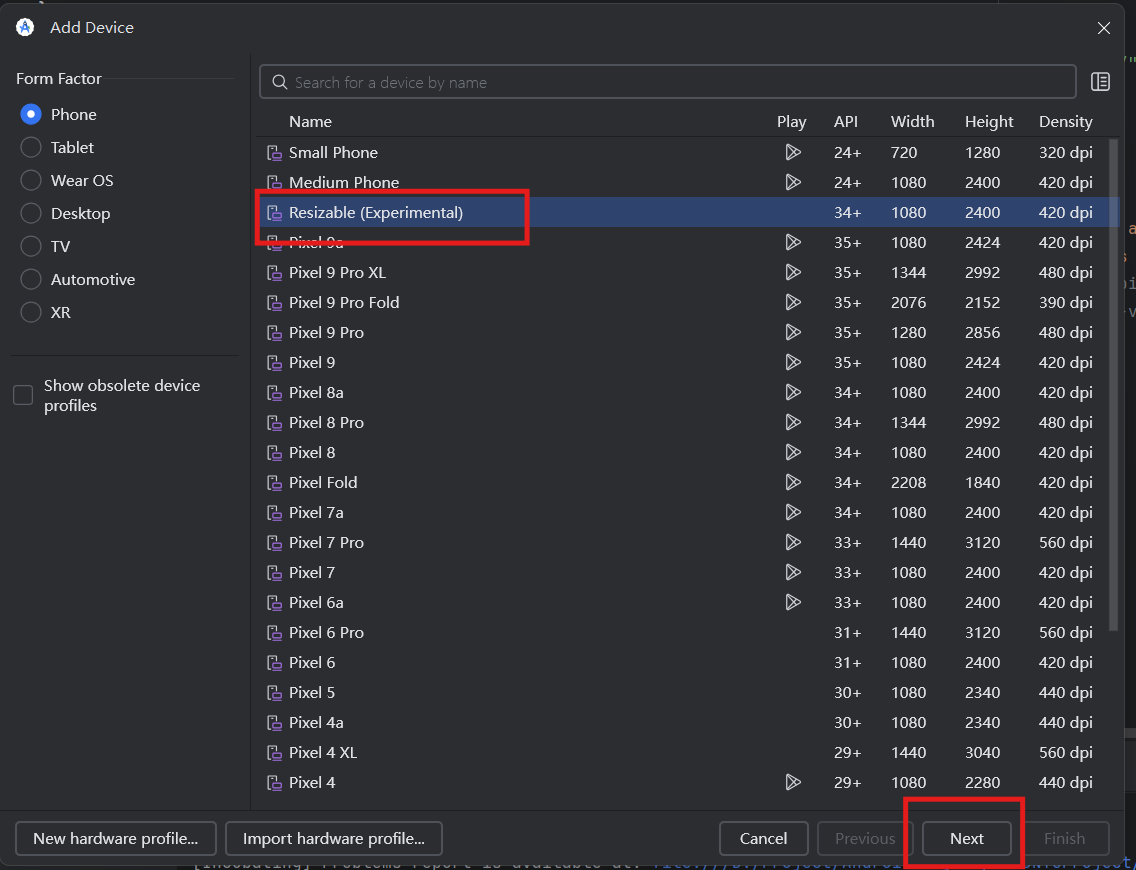The image size is (1136, 870).
Task: Select the Phone form factor radio button
Action: (x=30, y=114)
